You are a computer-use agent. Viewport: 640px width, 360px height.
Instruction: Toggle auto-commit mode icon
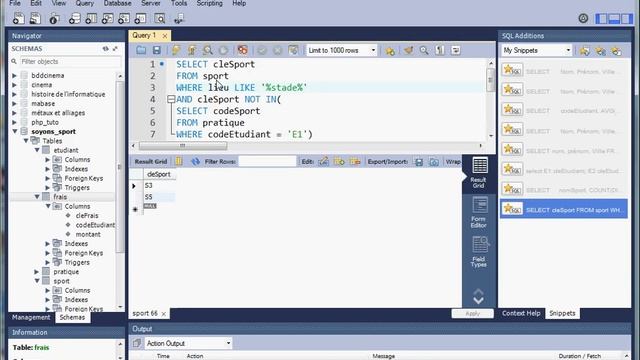coord(293,50)
